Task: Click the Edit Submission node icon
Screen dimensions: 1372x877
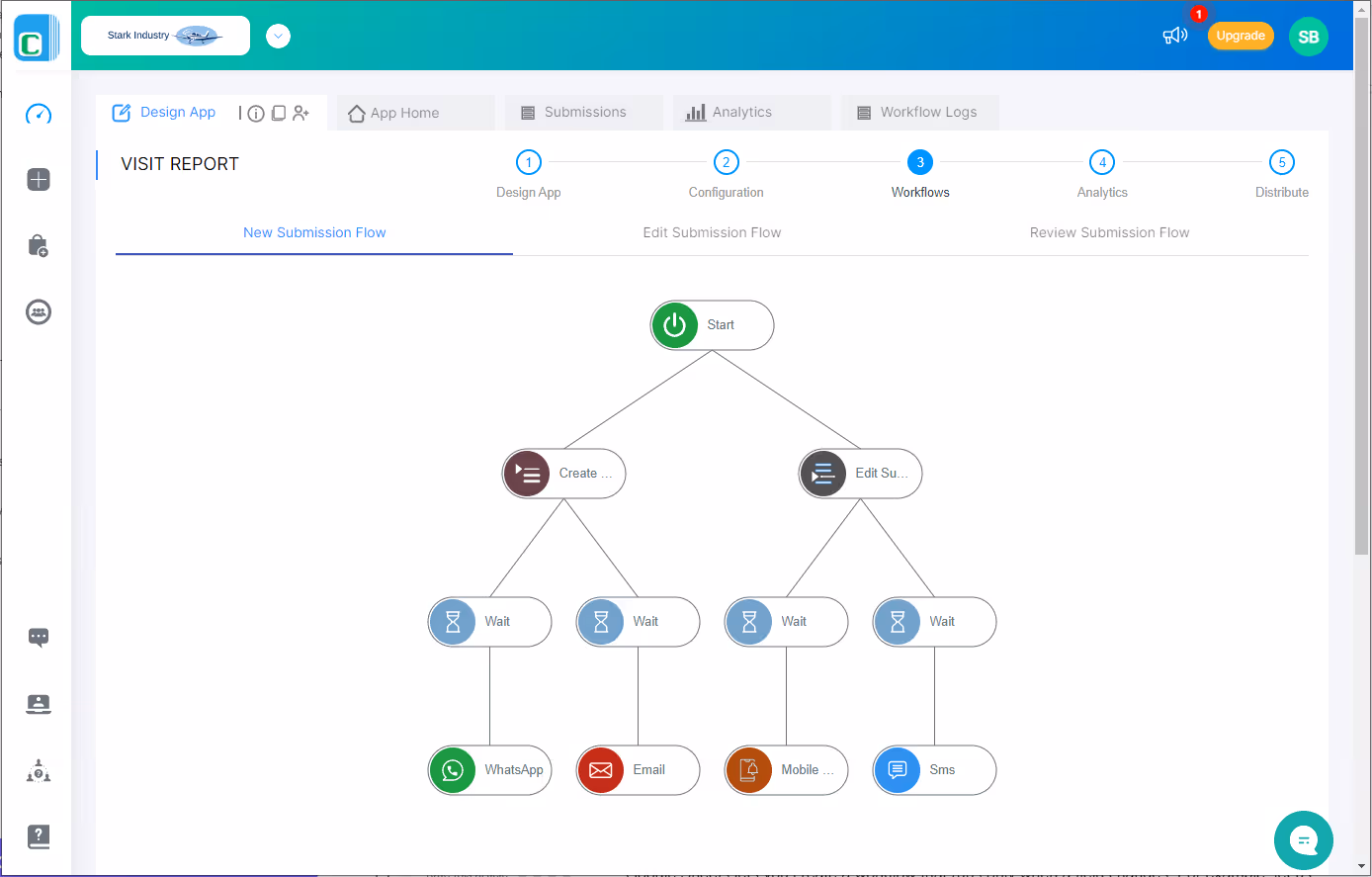Action: [823, 474]
